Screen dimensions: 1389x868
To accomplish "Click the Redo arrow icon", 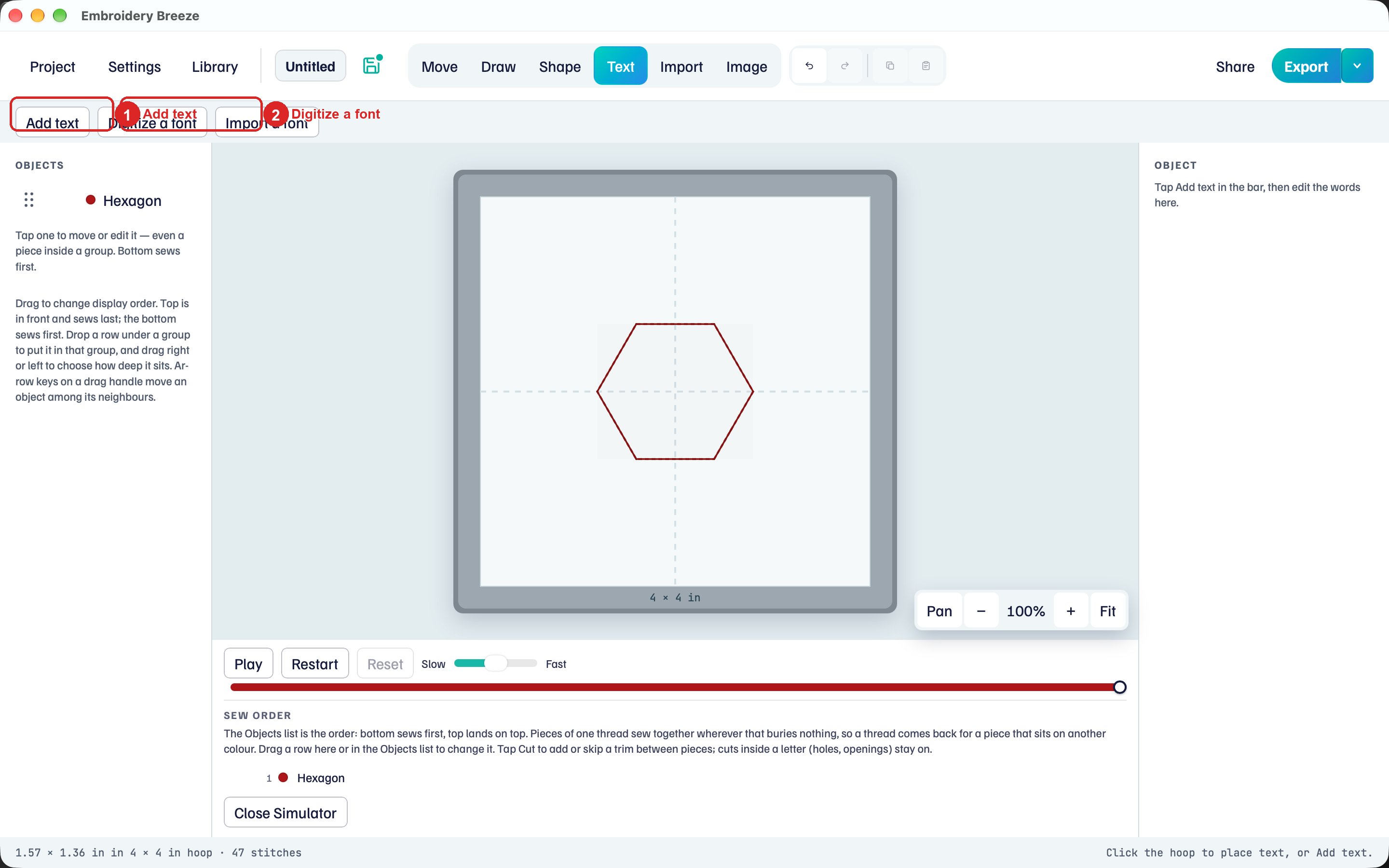I will click(x=845, y=66).
